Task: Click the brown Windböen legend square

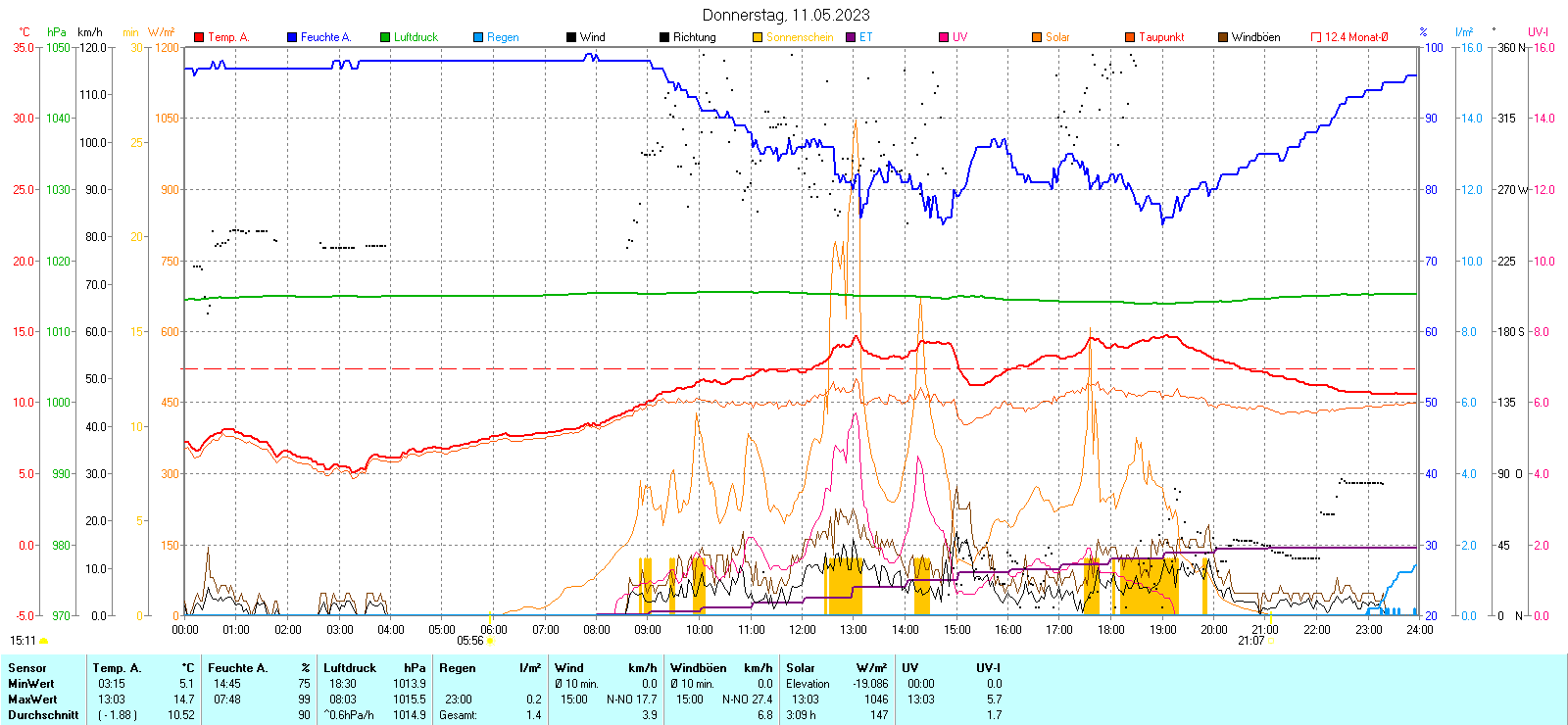Action: [x=1223, y=37]
